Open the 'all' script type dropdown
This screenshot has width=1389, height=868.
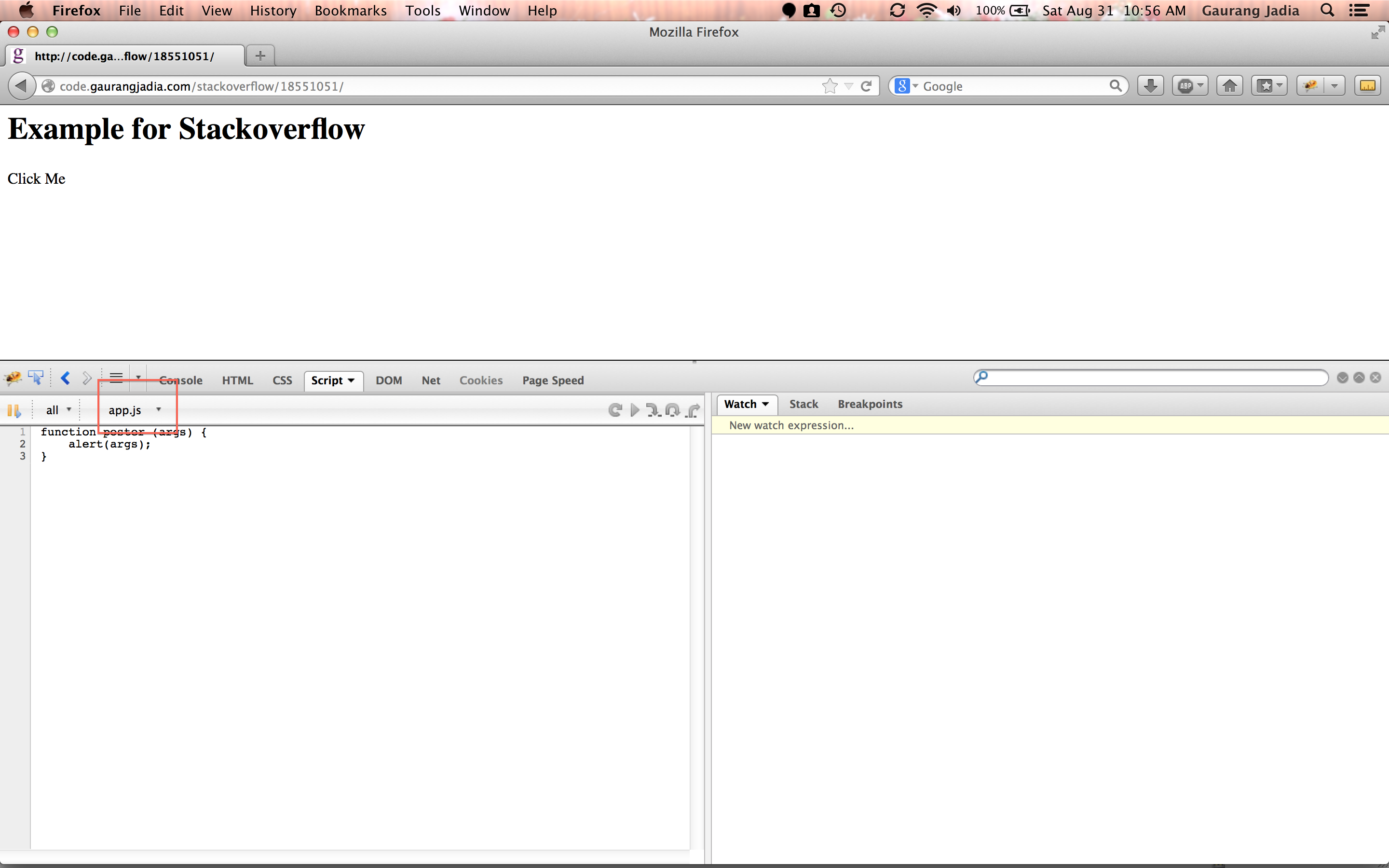tap(58, 410)
